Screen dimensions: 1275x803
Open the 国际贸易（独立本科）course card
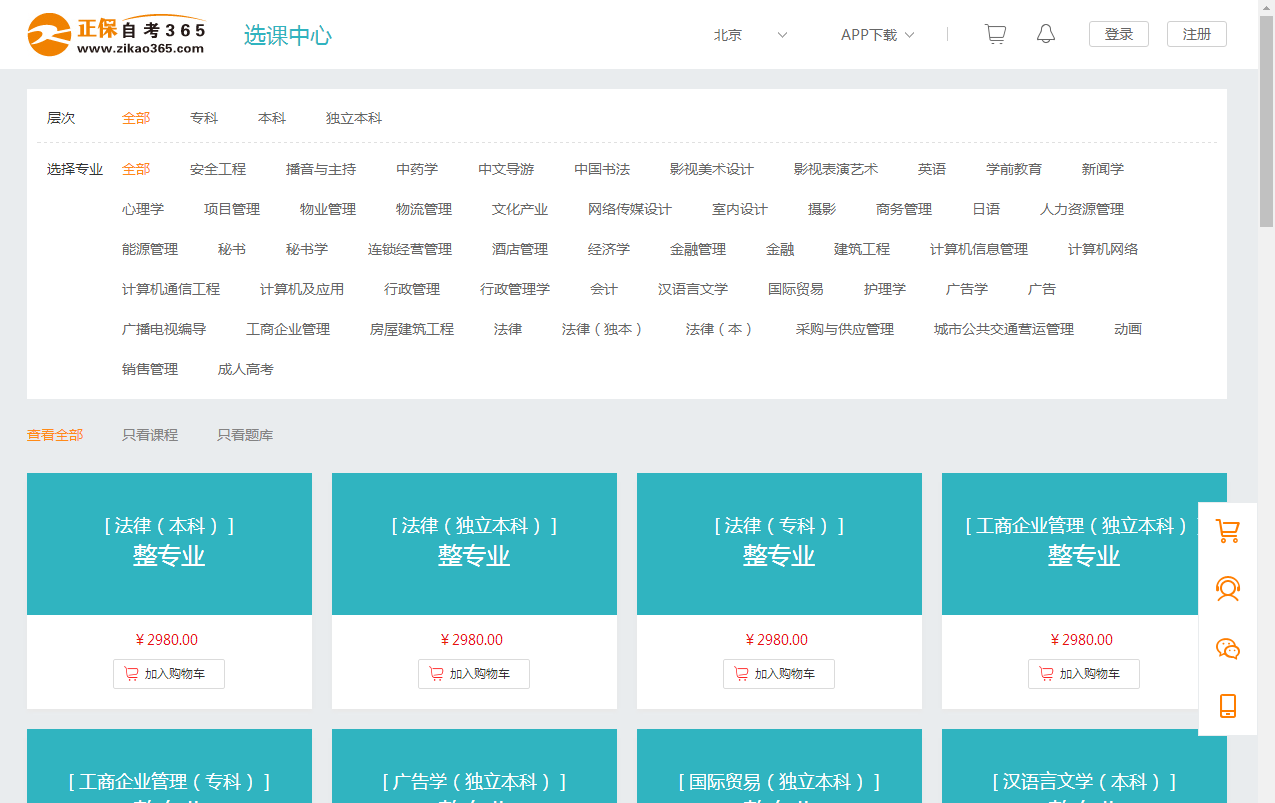(x=779, y=766)
